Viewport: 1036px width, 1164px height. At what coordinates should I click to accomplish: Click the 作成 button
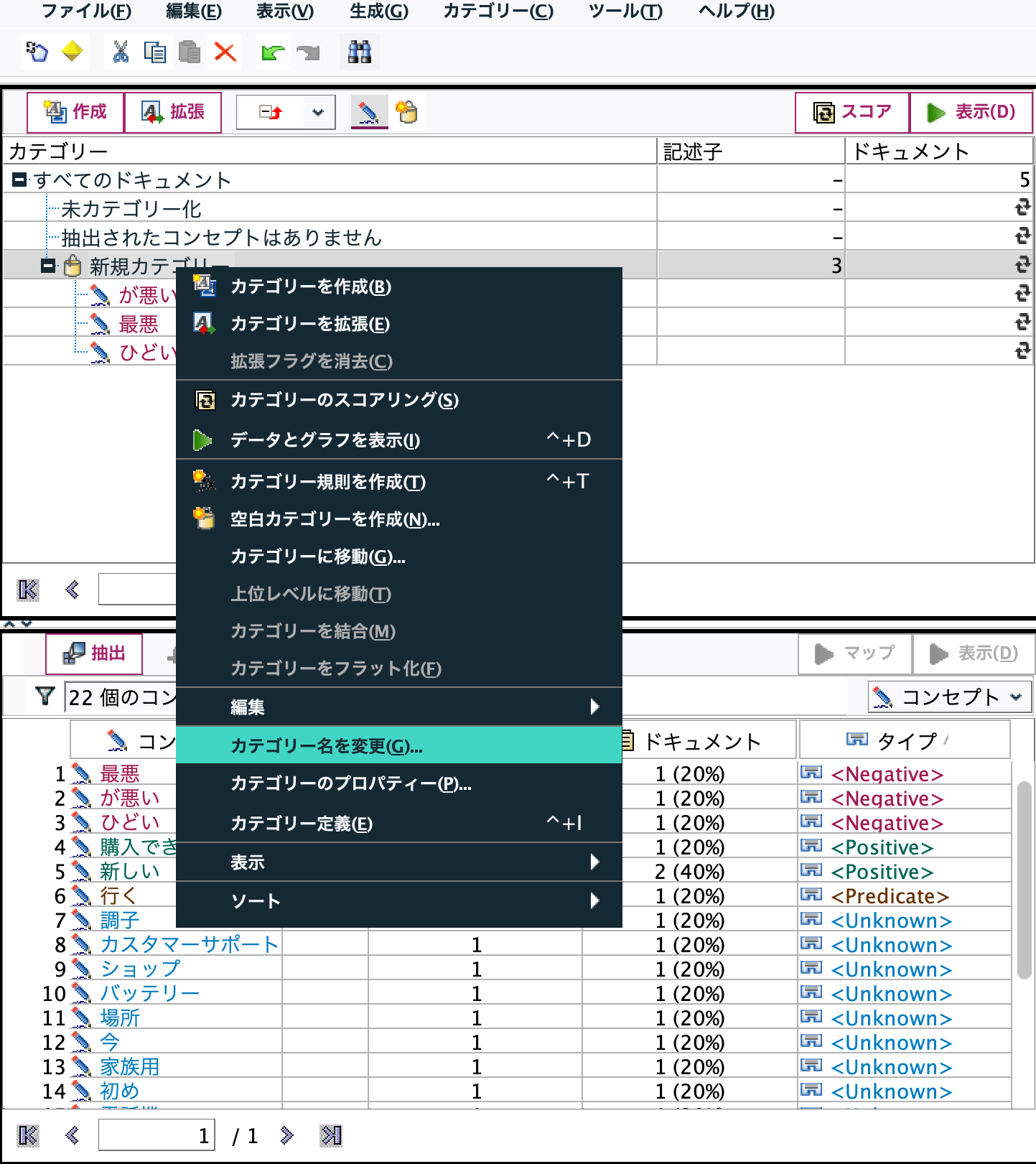pyautogui.click(x=75, y=112)
